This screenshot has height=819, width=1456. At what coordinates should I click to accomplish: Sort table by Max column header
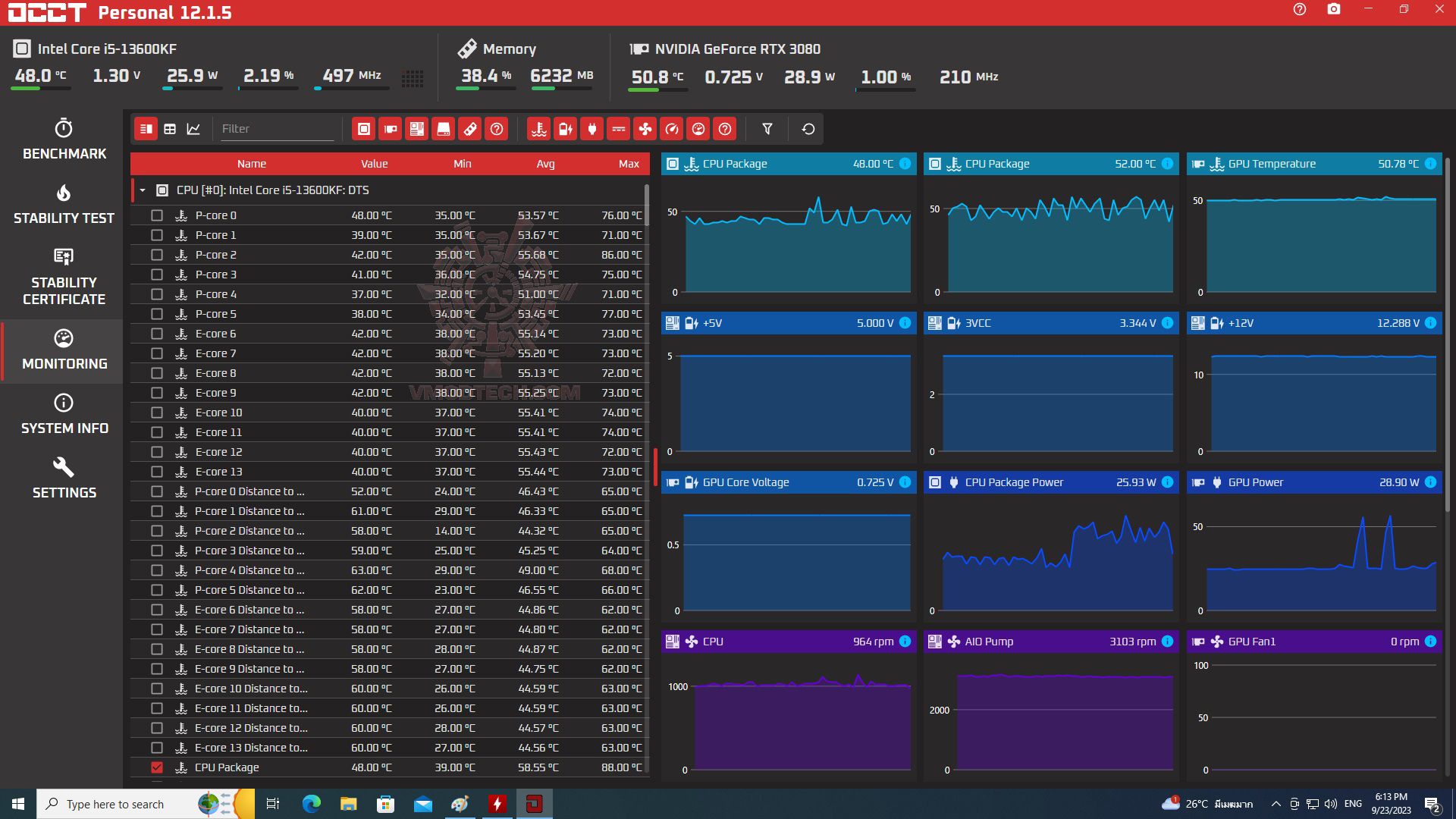coord(628,164)
